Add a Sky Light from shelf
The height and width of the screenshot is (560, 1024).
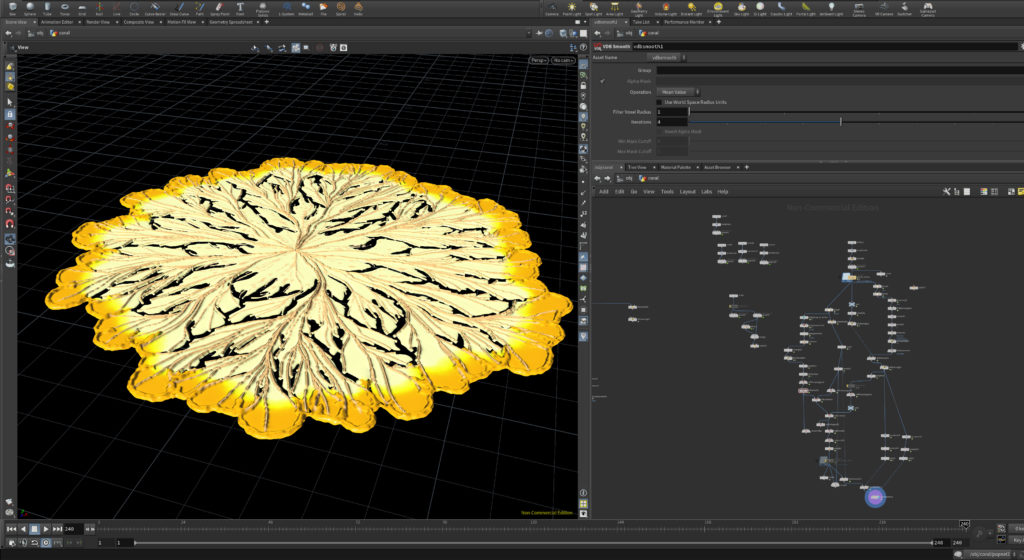click(741, 8)
